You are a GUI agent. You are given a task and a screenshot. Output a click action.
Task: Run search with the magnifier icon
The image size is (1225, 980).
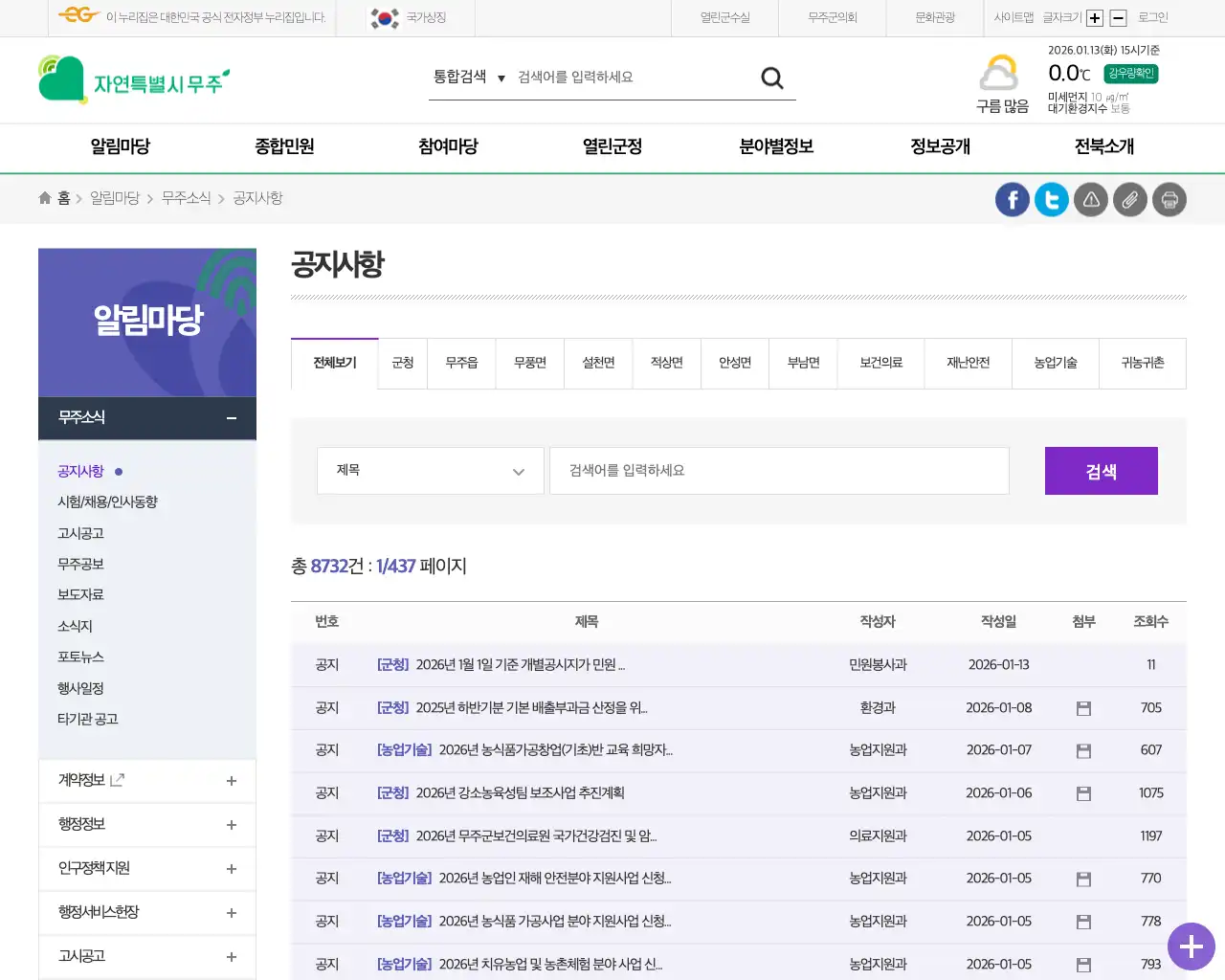(771, 78)
